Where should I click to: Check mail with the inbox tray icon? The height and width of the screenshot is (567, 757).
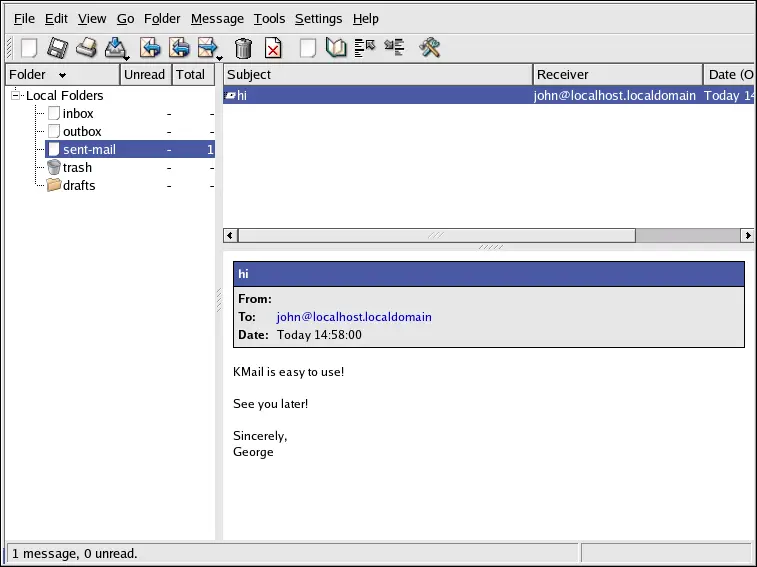point(116,48)
